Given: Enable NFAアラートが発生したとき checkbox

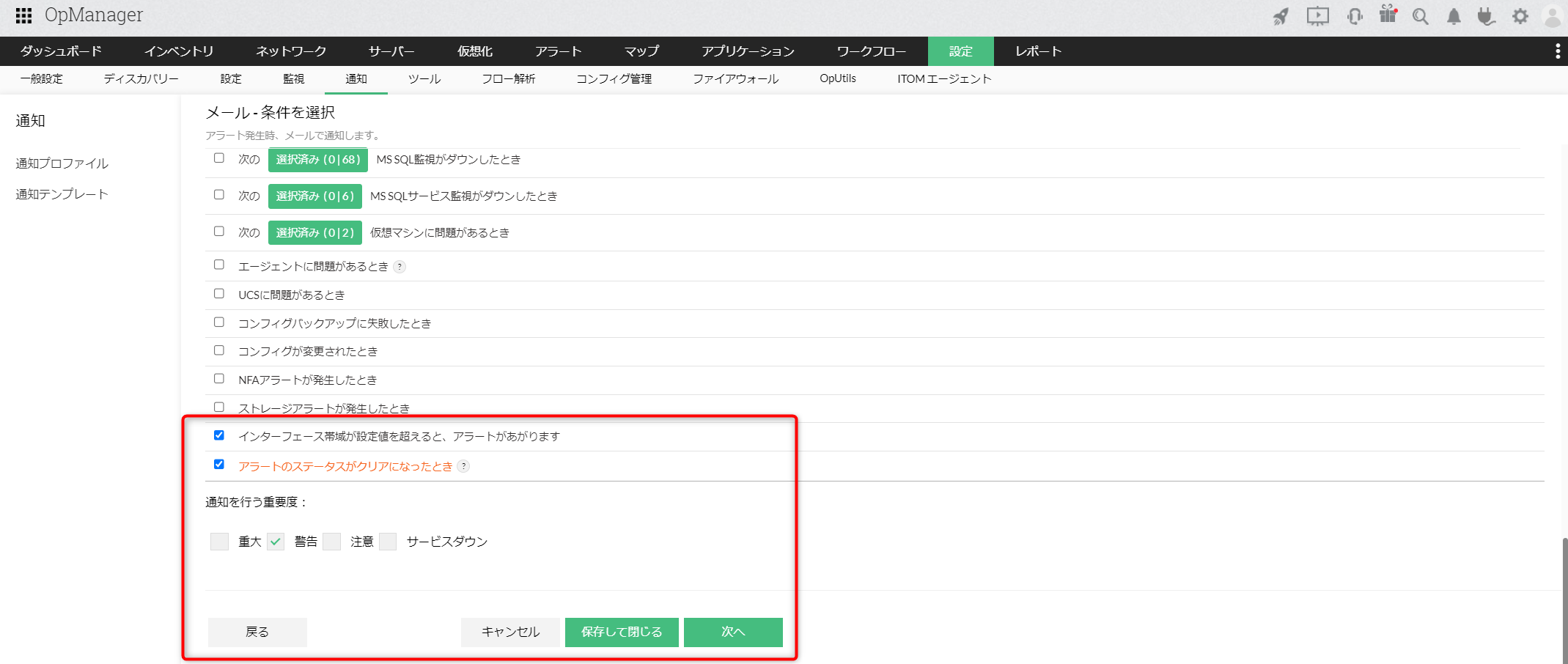Looking at the screenshot, I should pos(219,379).
